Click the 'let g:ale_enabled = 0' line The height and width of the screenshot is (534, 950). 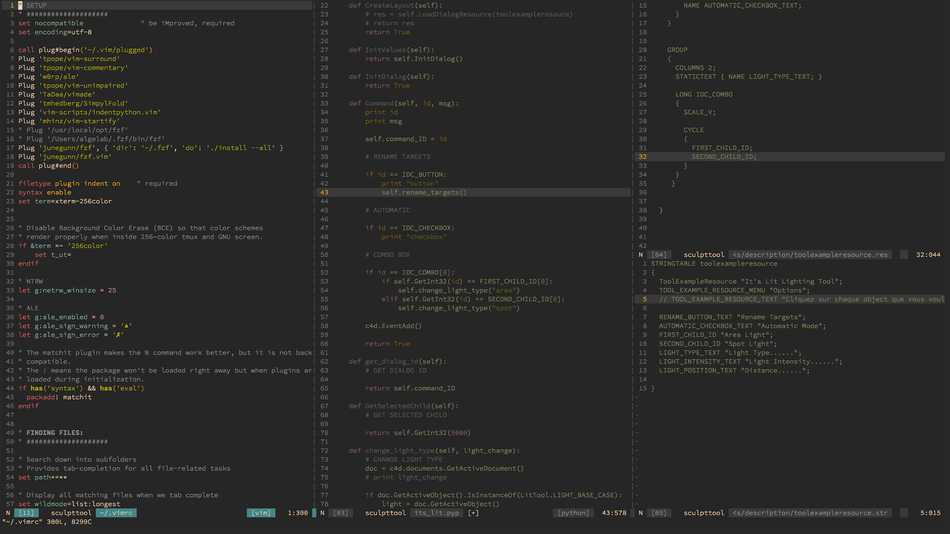point(61,317)
